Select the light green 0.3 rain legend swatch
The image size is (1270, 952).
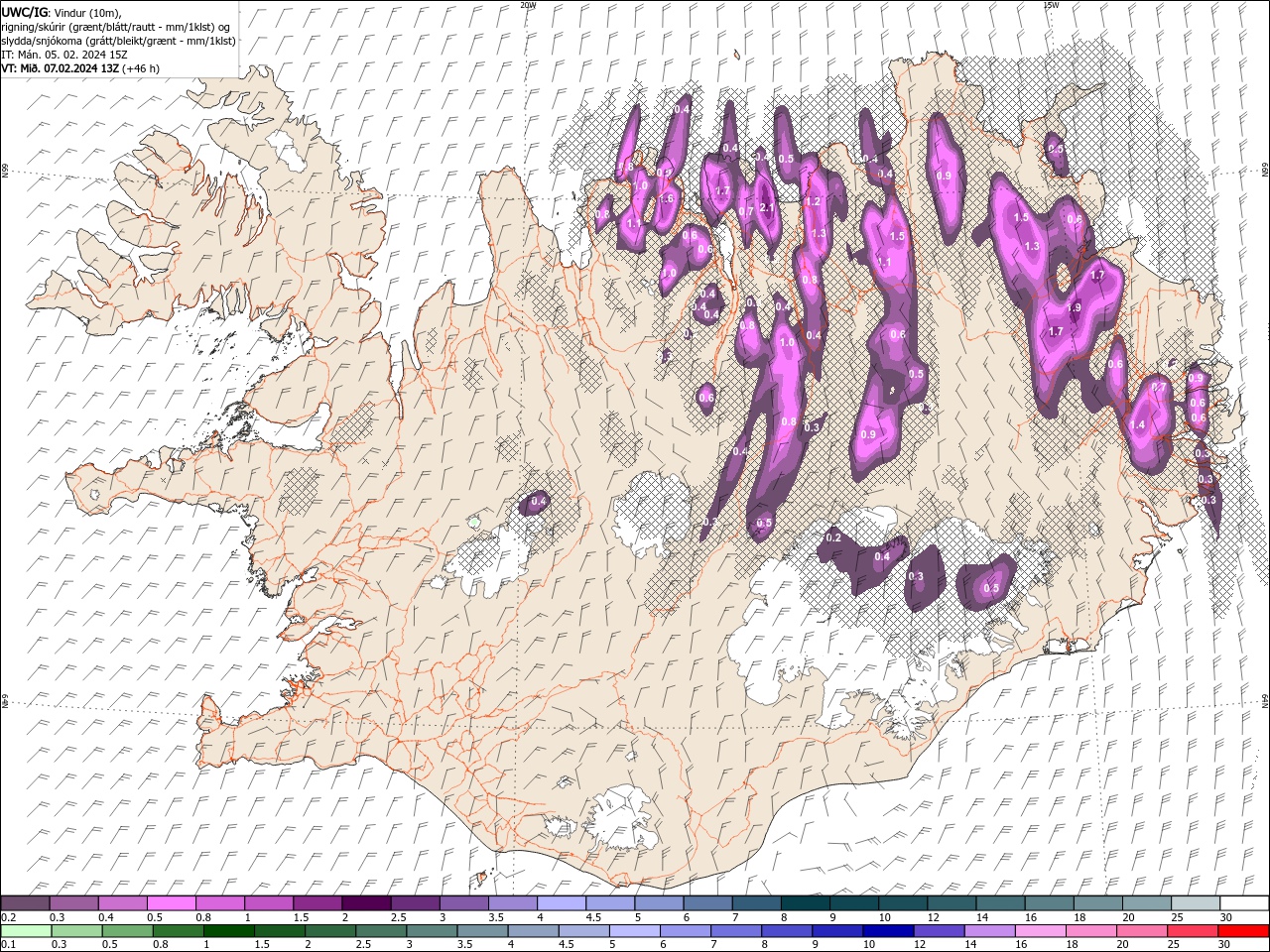[x=76, y=931]
